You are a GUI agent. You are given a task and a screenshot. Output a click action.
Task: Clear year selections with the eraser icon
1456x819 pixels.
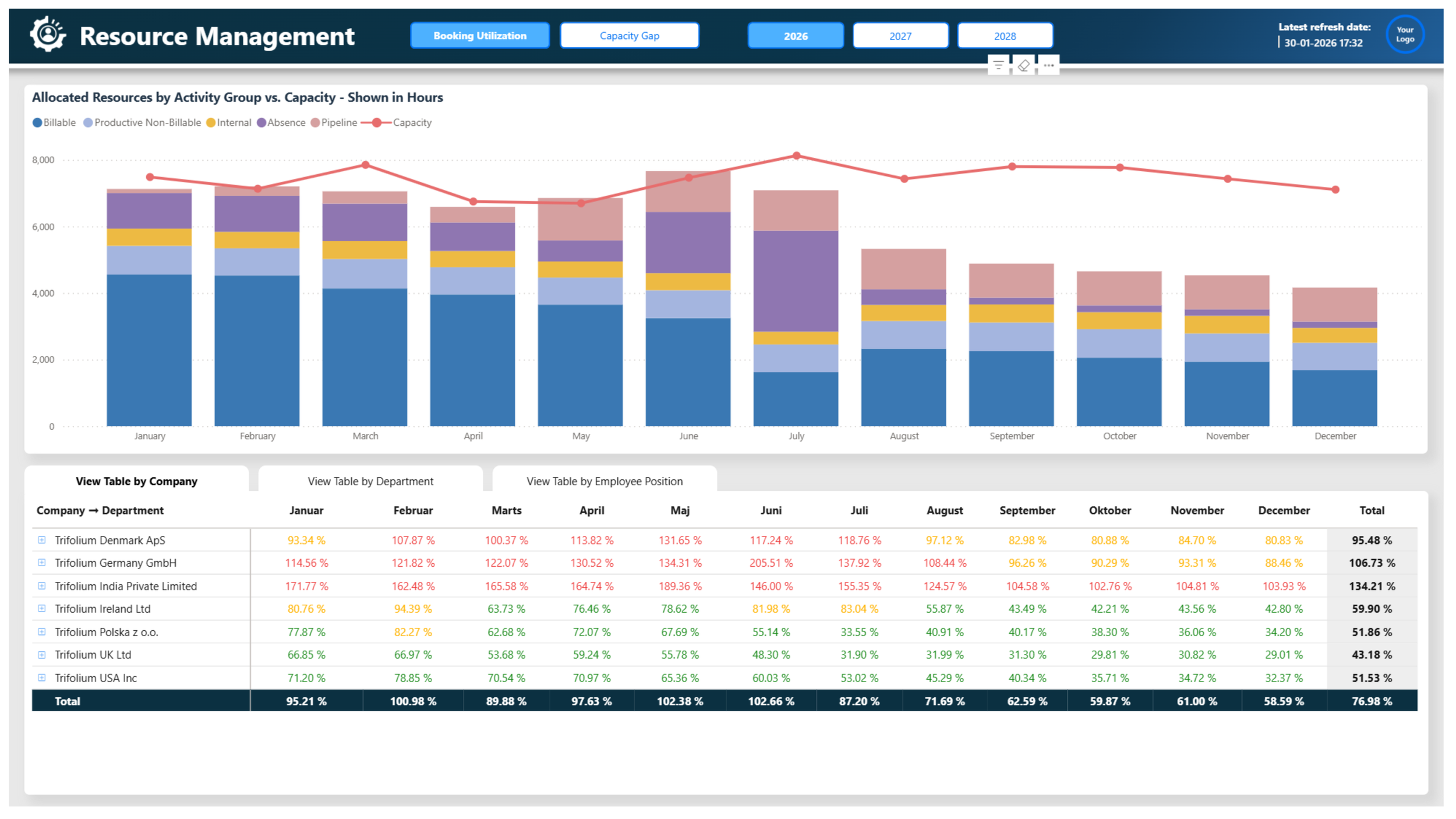(1023, 65)
